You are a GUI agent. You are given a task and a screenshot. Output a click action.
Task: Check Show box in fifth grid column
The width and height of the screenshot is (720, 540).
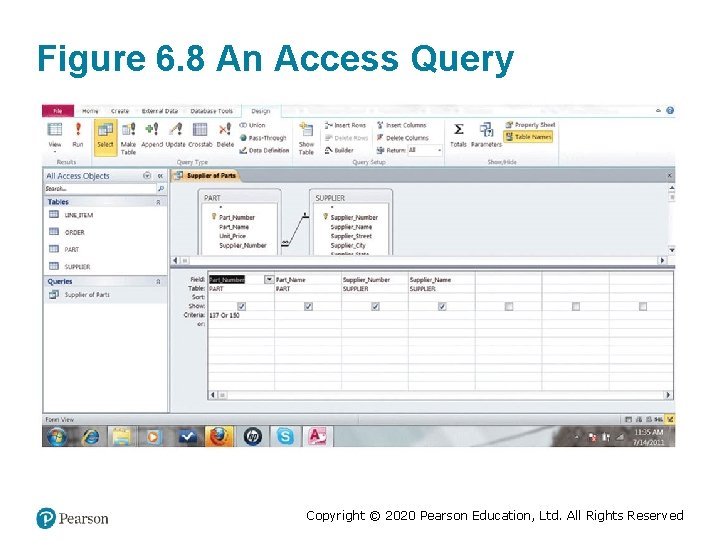pos(509,306)
